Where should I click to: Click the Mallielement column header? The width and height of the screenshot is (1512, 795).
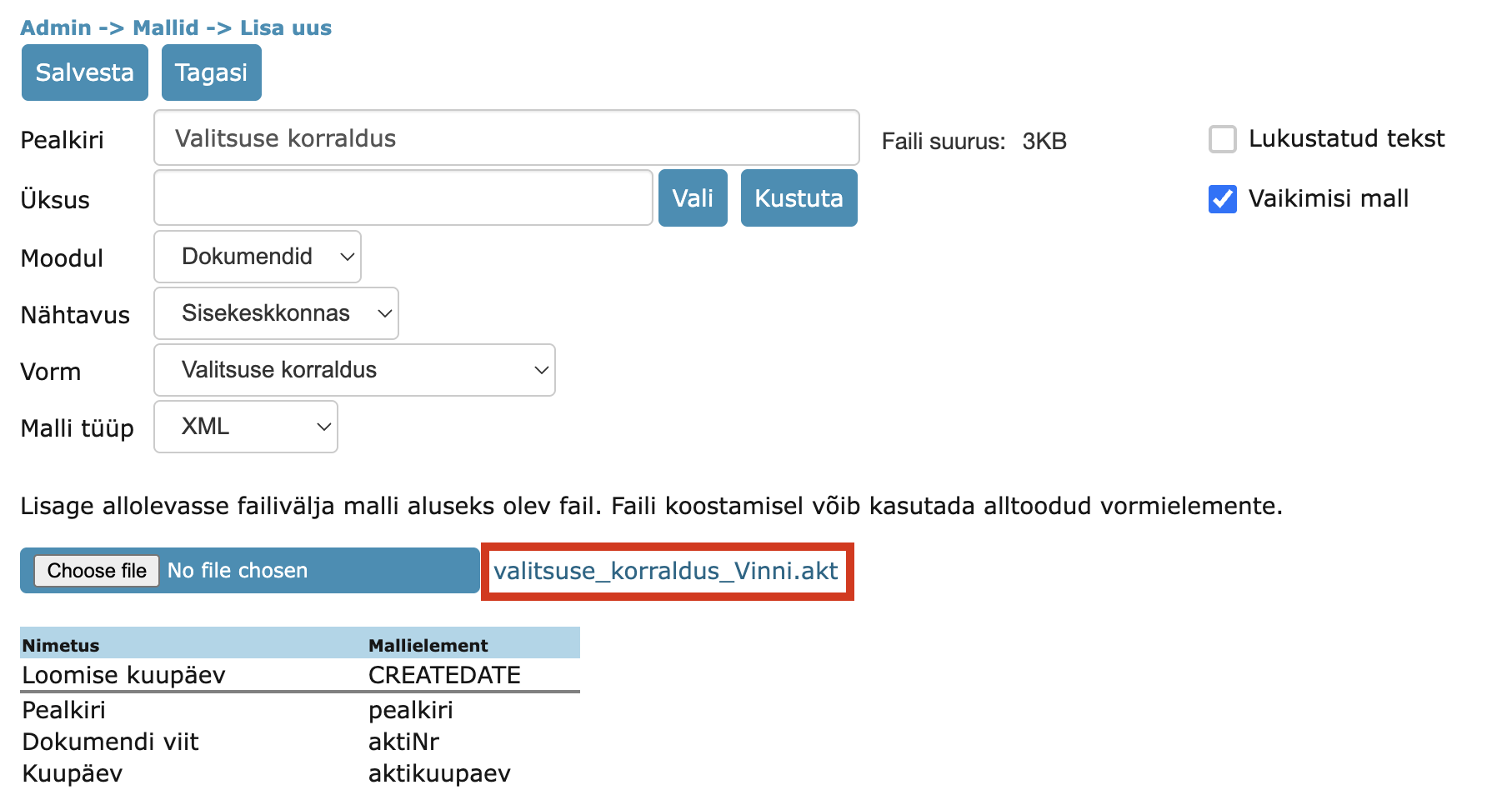pos(428,645)
